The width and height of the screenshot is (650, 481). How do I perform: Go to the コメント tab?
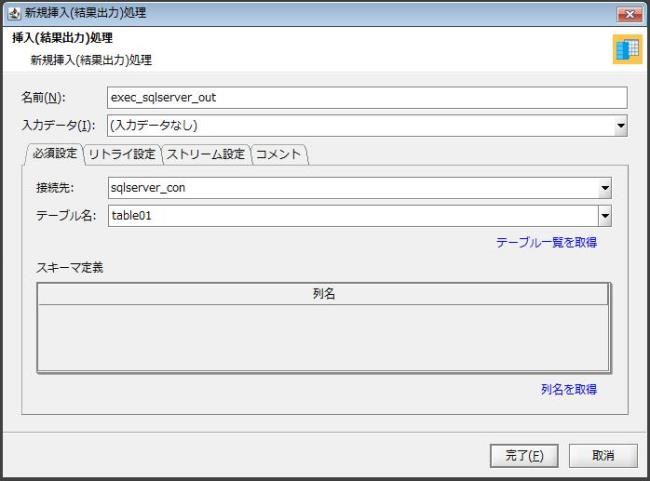pos(279,154)
